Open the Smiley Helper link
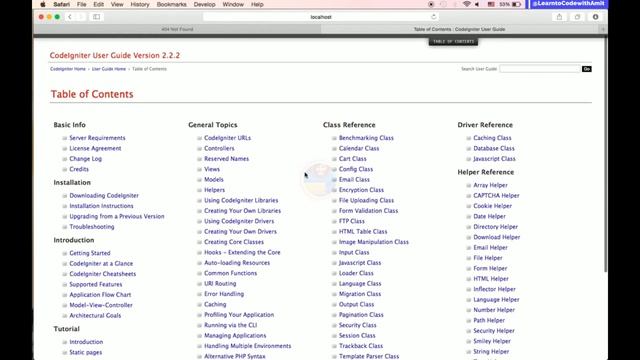Screen dimensions: 640x360 tap(492, 341)
